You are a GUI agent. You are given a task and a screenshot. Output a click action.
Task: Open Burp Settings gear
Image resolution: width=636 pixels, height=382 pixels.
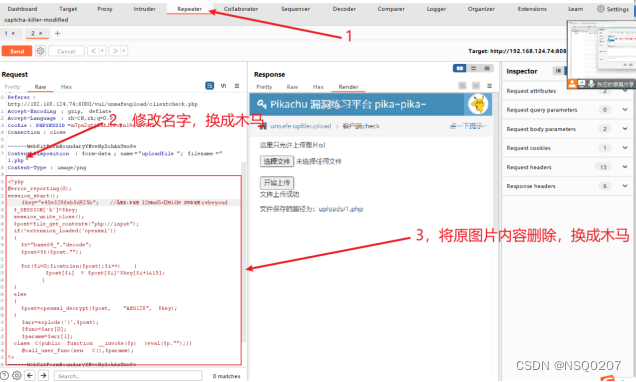(x=601, y=9)
